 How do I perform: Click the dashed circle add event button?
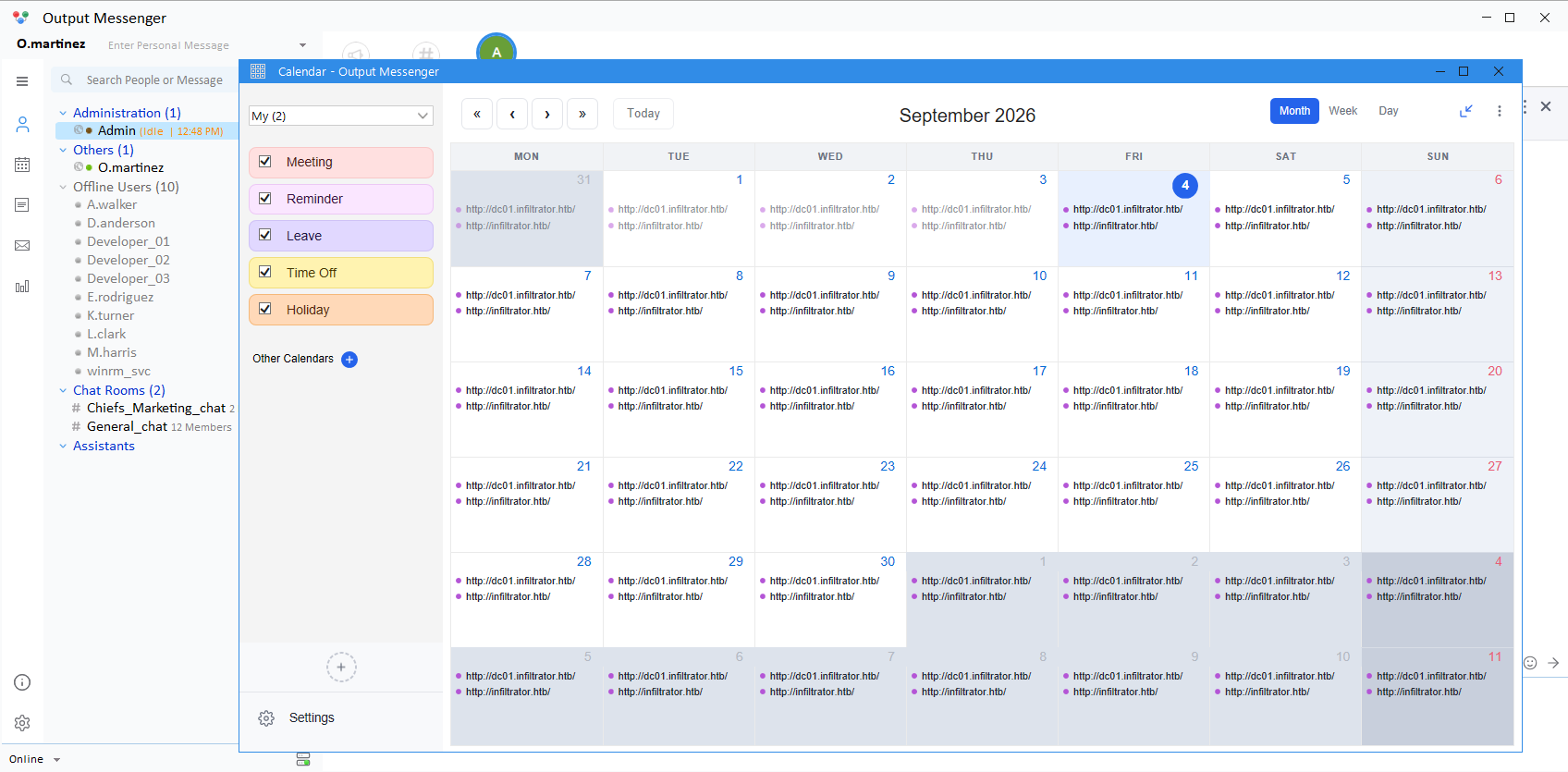click(x=341, y=667)
